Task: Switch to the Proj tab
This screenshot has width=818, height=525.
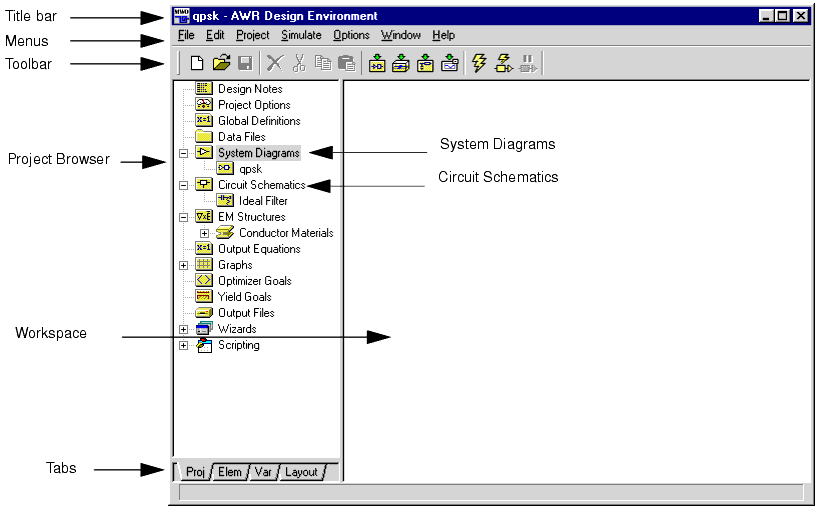Action: pos(195,472)
